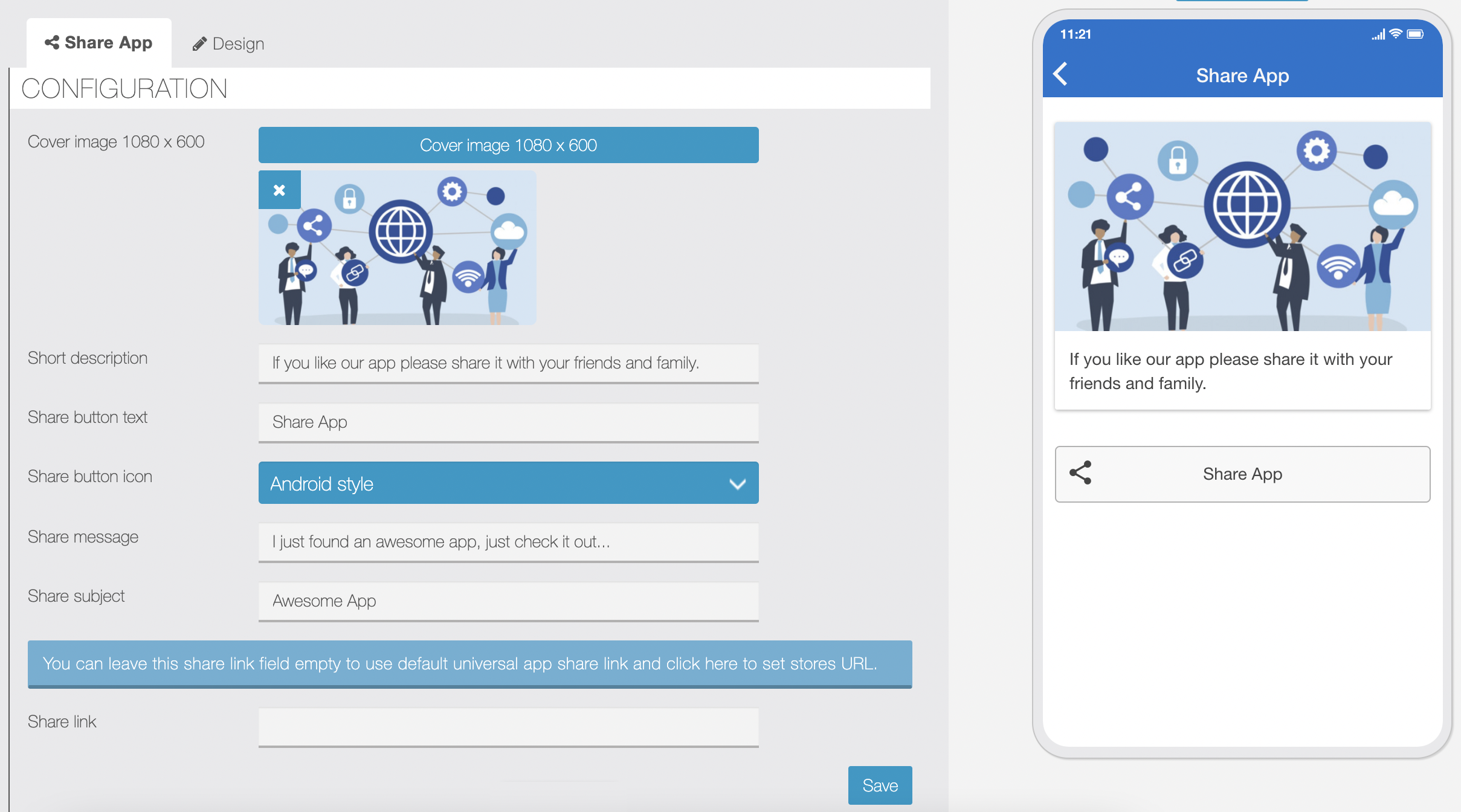
Task: Click the Short description label
Action: [x=88, y=358]
